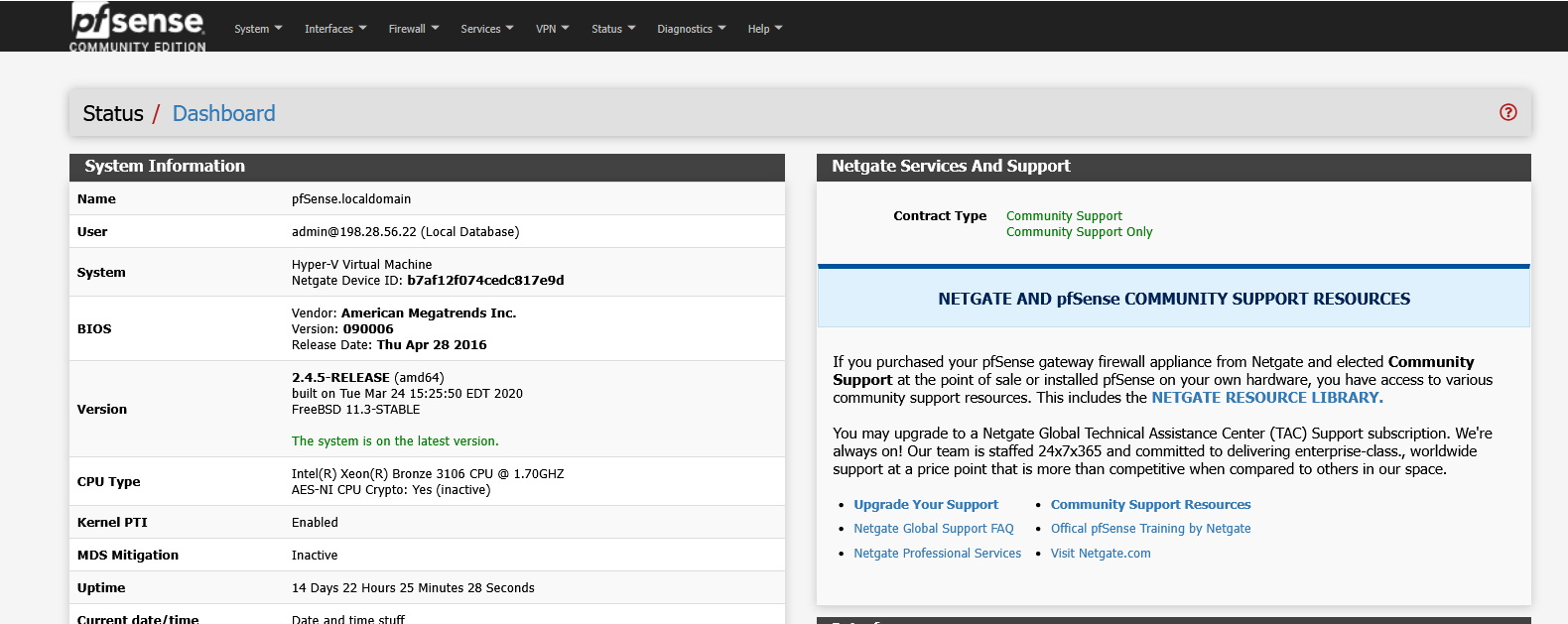Click the System Information panel header

(x=165, y=167)
